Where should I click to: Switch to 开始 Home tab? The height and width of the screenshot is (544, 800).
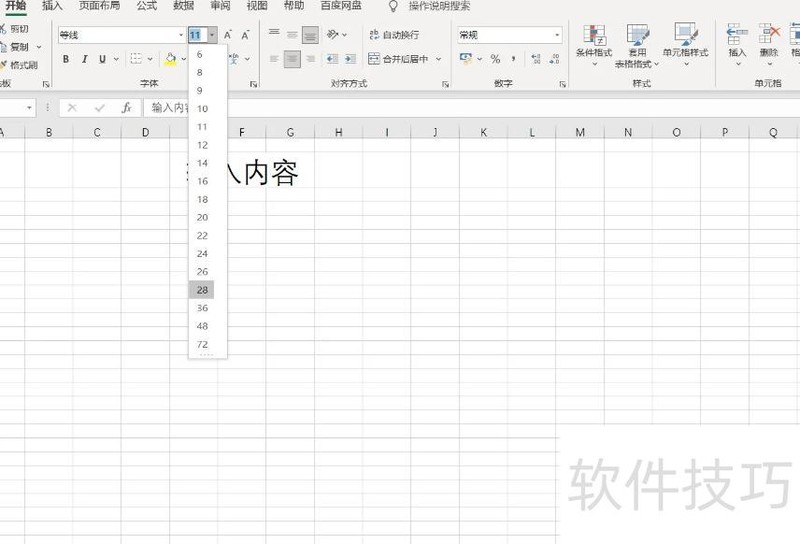coord(16,6)
